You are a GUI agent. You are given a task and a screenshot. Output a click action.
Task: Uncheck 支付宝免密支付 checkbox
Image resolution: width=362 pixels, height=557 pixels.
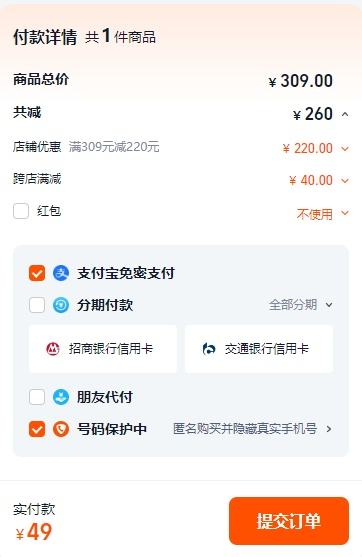pos(37,273)
